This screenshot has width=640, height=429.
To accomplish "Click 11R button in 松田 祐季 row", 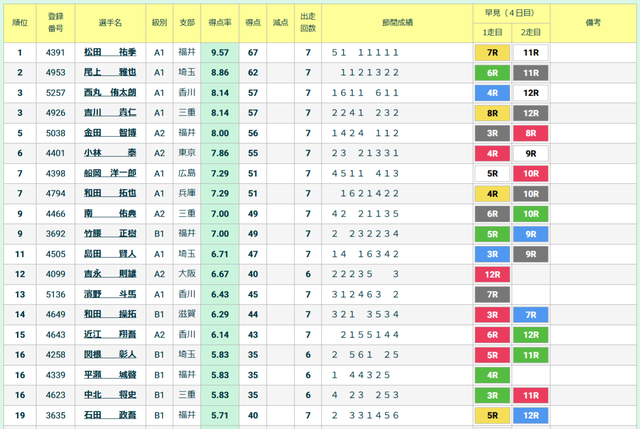I will click(x=531, y=53).
